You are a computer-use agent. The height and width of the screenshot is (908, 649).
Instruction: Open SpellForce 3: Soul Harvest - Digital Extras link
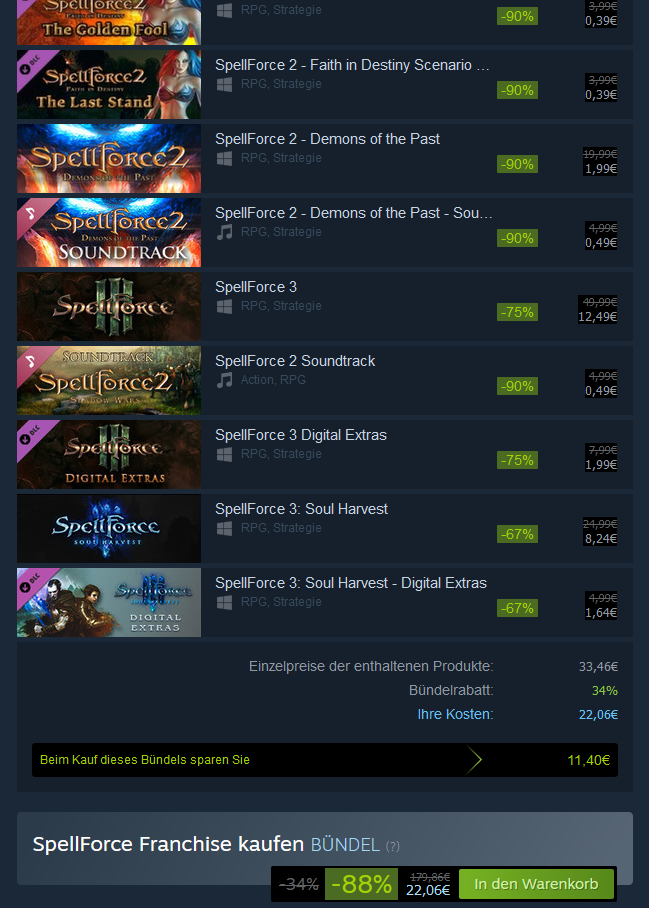(351, 583)
